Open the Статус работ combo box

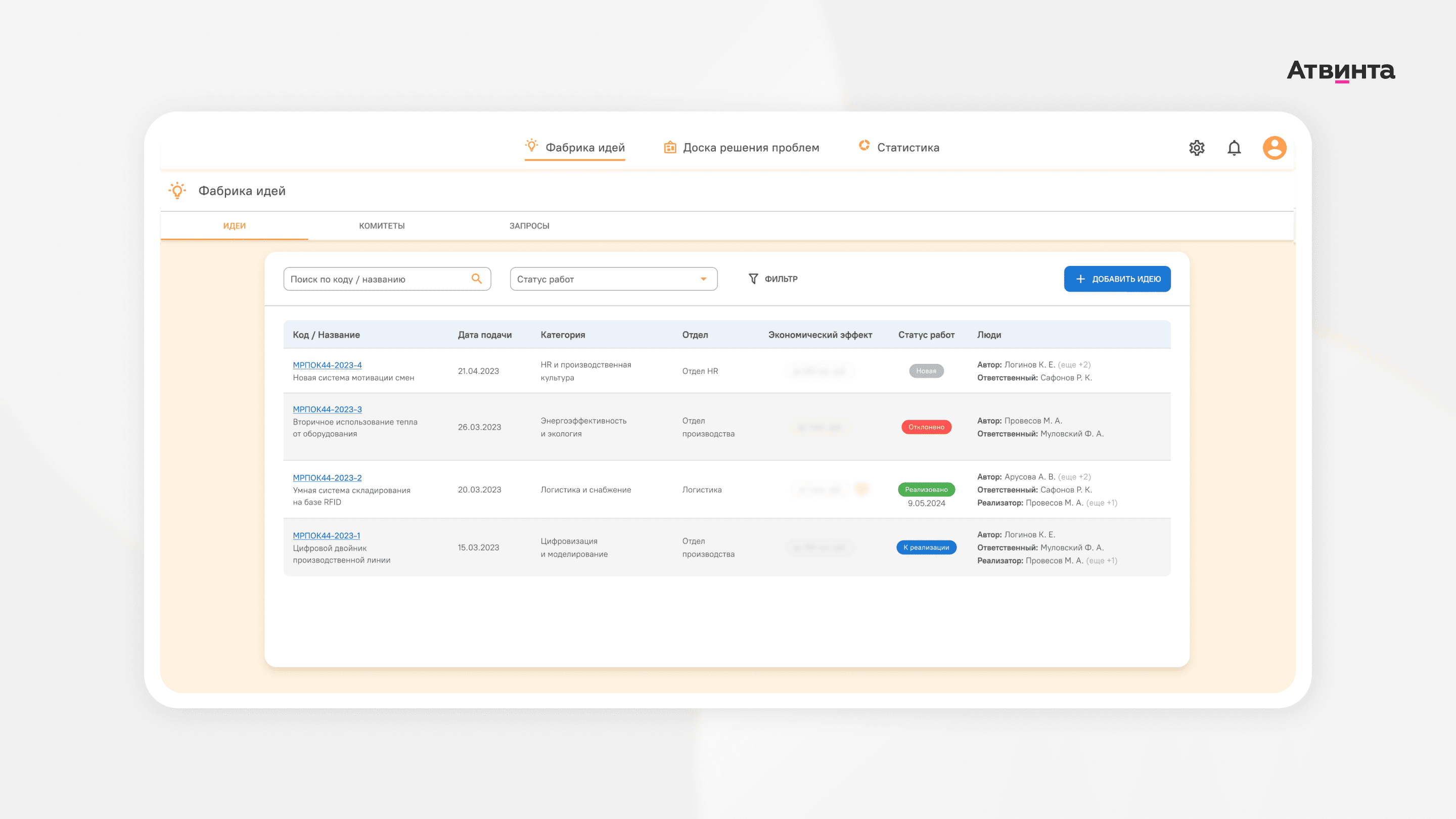coord(613,279)
